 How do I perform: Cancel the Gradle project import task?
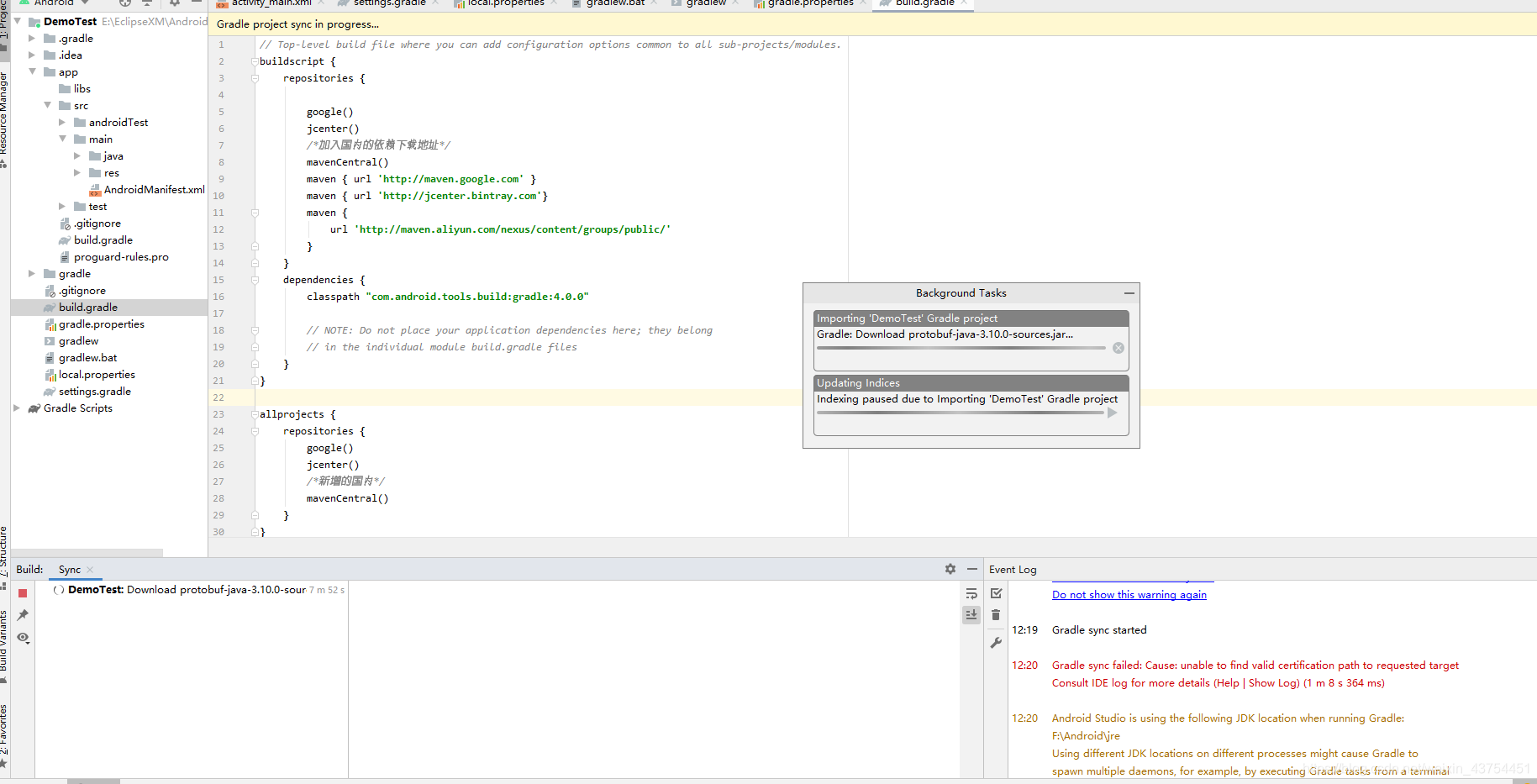coord(1119,348)
